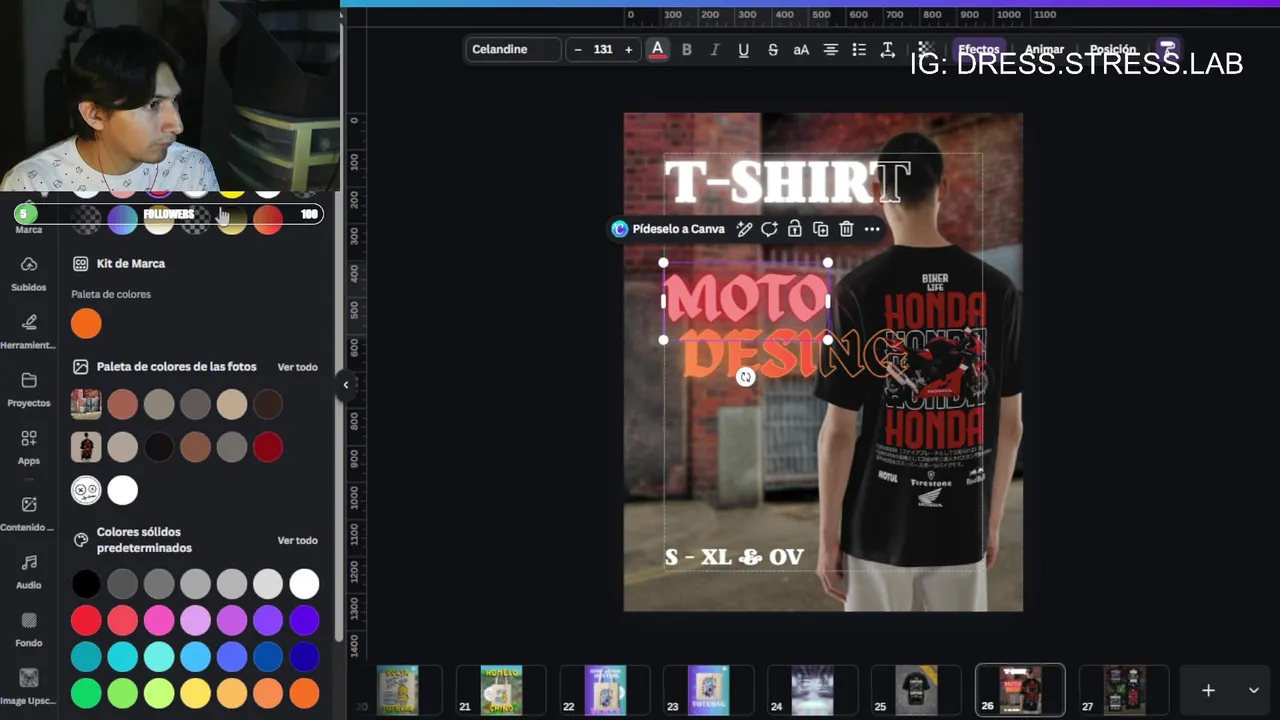Open letter and line spacing options
The height and width of the screenshot is (720, 1280).
pyautogui.click(x=887, y=49)
